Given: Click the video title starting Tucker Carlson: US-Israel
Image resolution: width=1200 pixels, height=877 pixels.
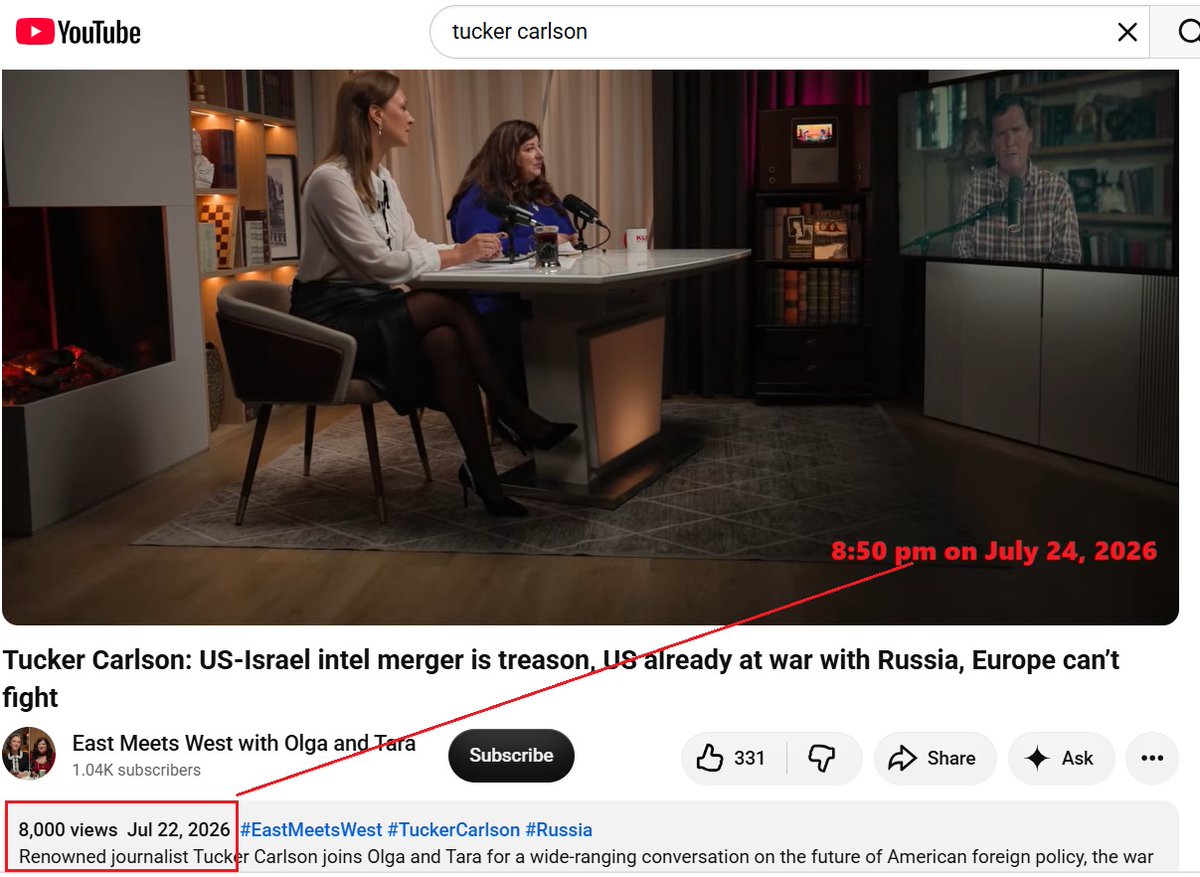Looking at the screenshot, I should [561, 678].
